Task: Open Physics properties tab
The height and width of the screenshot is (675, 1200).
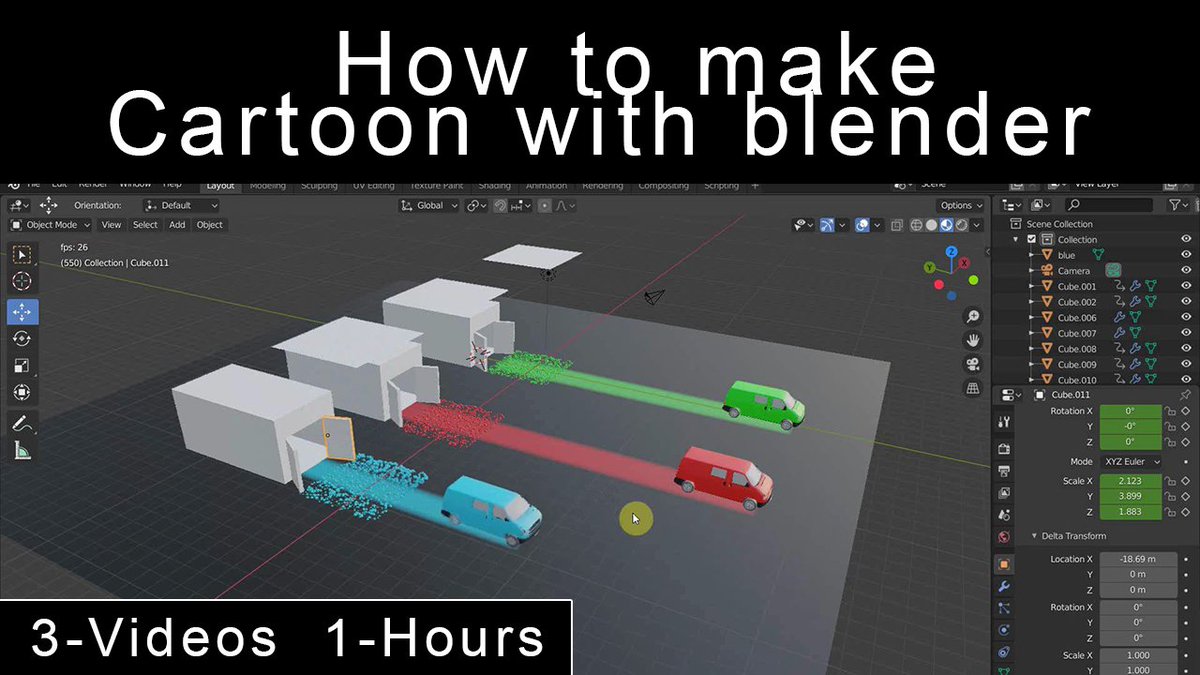Action: (x=1005, y=630)
